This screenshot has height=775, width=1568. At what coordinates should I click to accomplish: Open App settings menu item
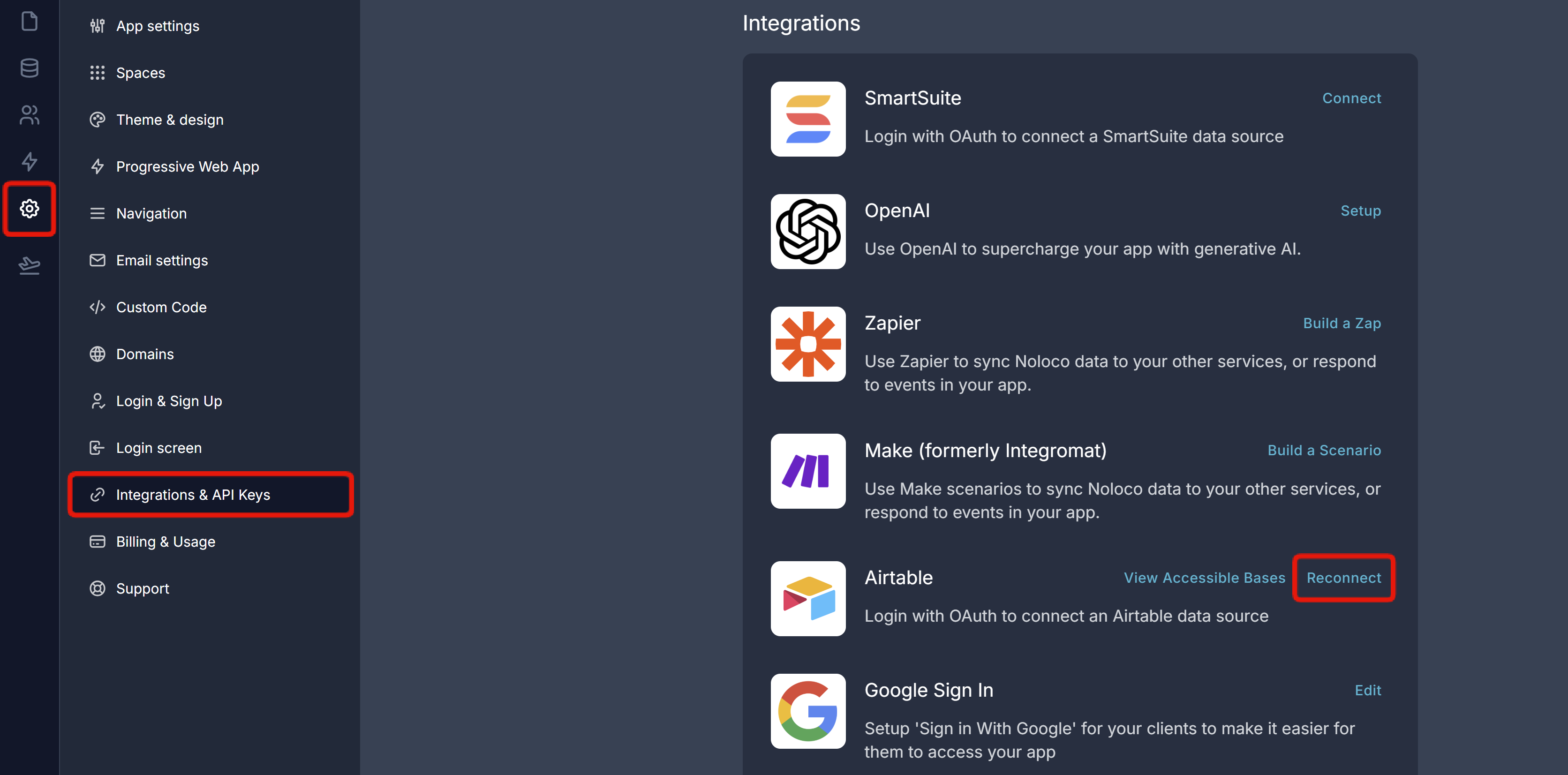(x=157, y=26)
